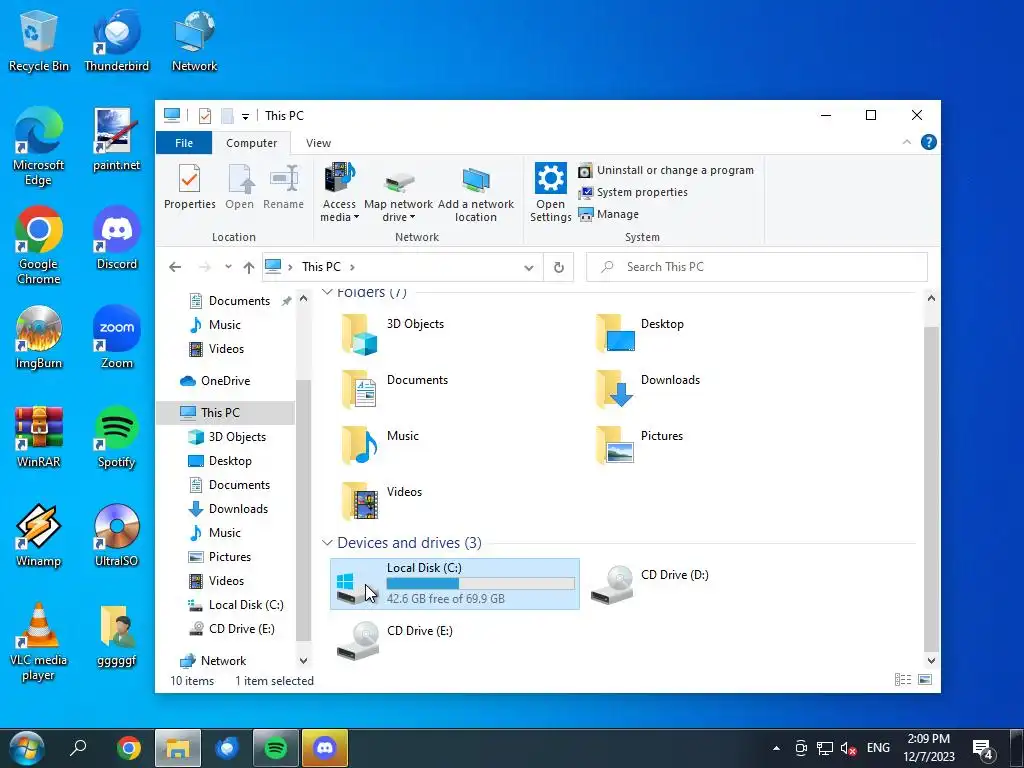Click the muted volume tray icon
The width and height of the screenshot is (1024, 768).
pyautogui.click(x=848, y=748)
